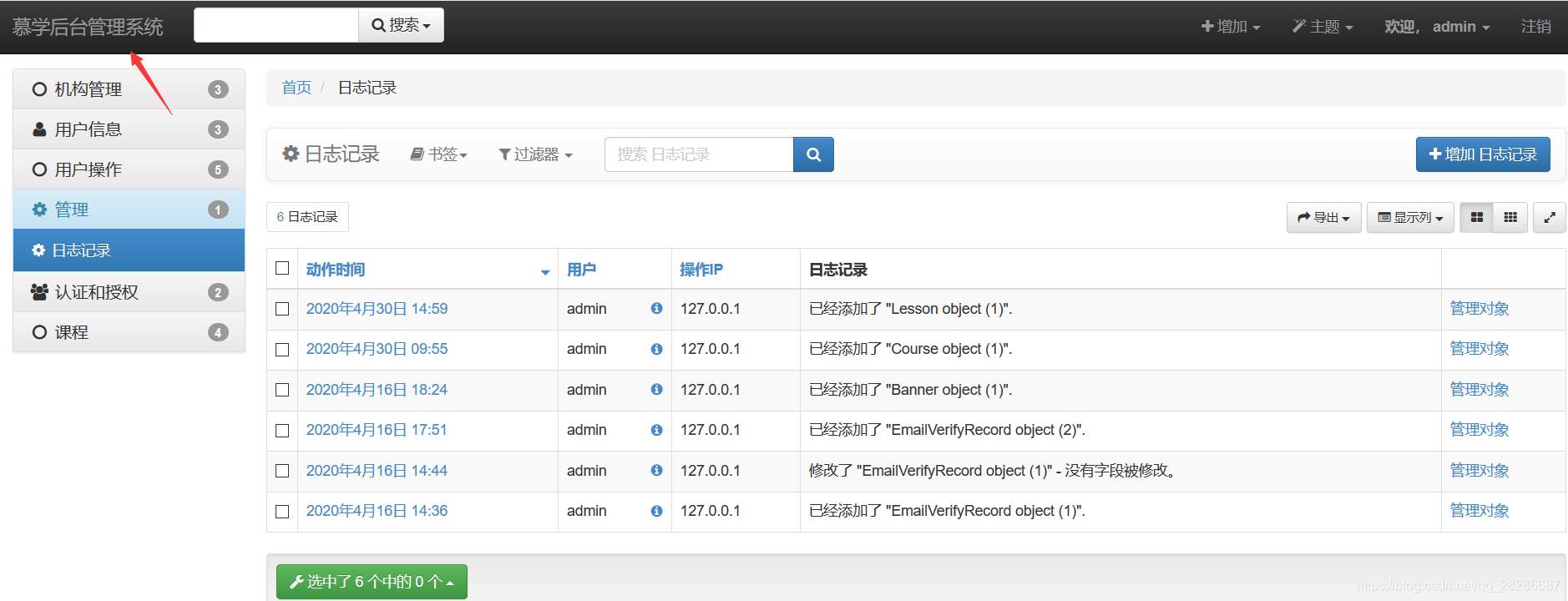Click info icon beside admin in 14:59 row
Image resolution: width=1568 pixels, height=601 pixels.
[x=656, y=309]
